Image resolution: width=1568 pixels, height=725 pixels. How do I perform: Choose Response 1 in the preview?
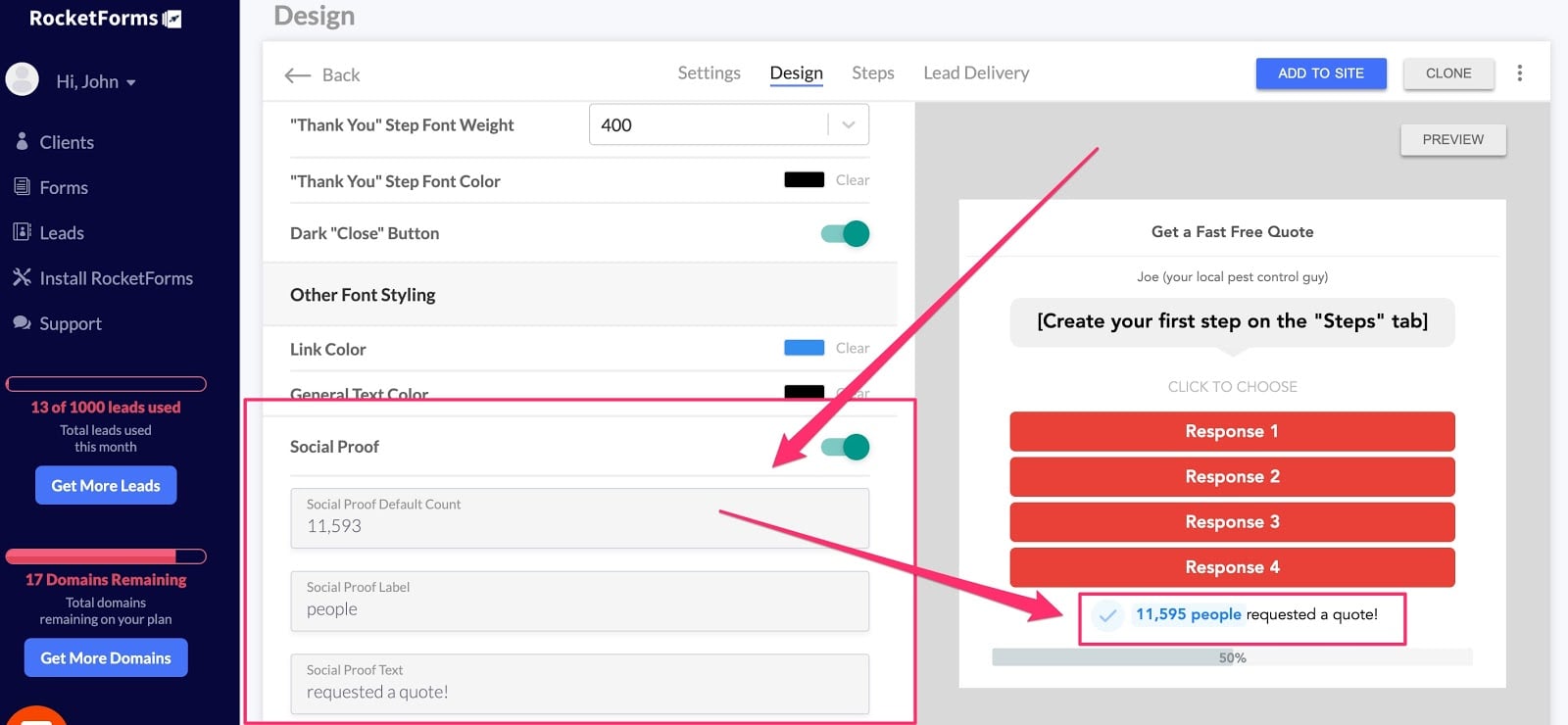tap(1232, 431)
